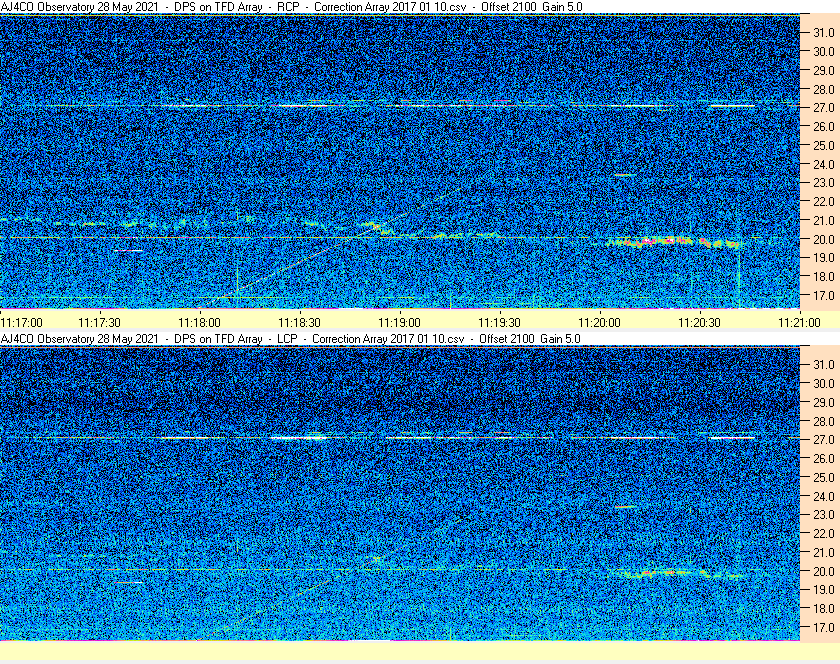Select 28.0 frequency label in LCP panel

(824, 421)
